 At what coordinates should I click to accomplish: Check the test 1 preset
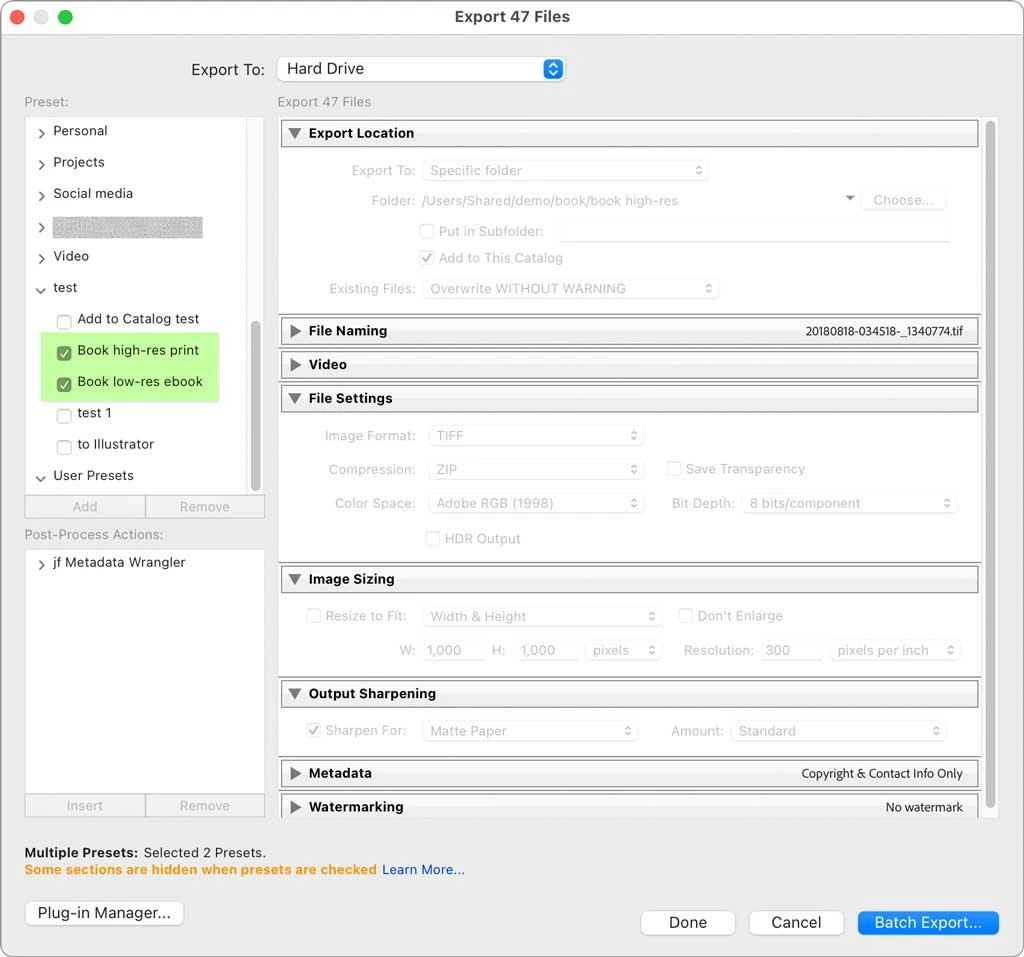(64, 415)
